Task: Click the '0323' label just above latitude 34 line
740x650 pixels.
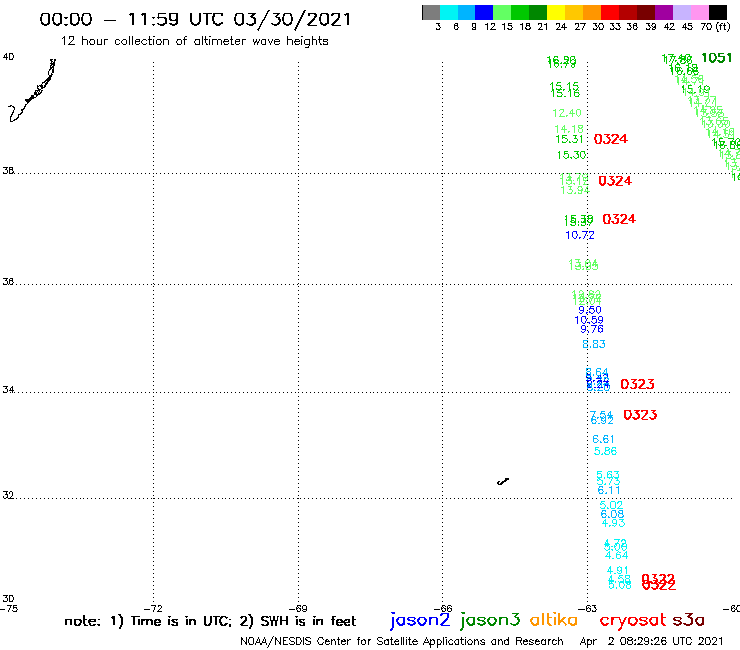Action: point(637,384)
